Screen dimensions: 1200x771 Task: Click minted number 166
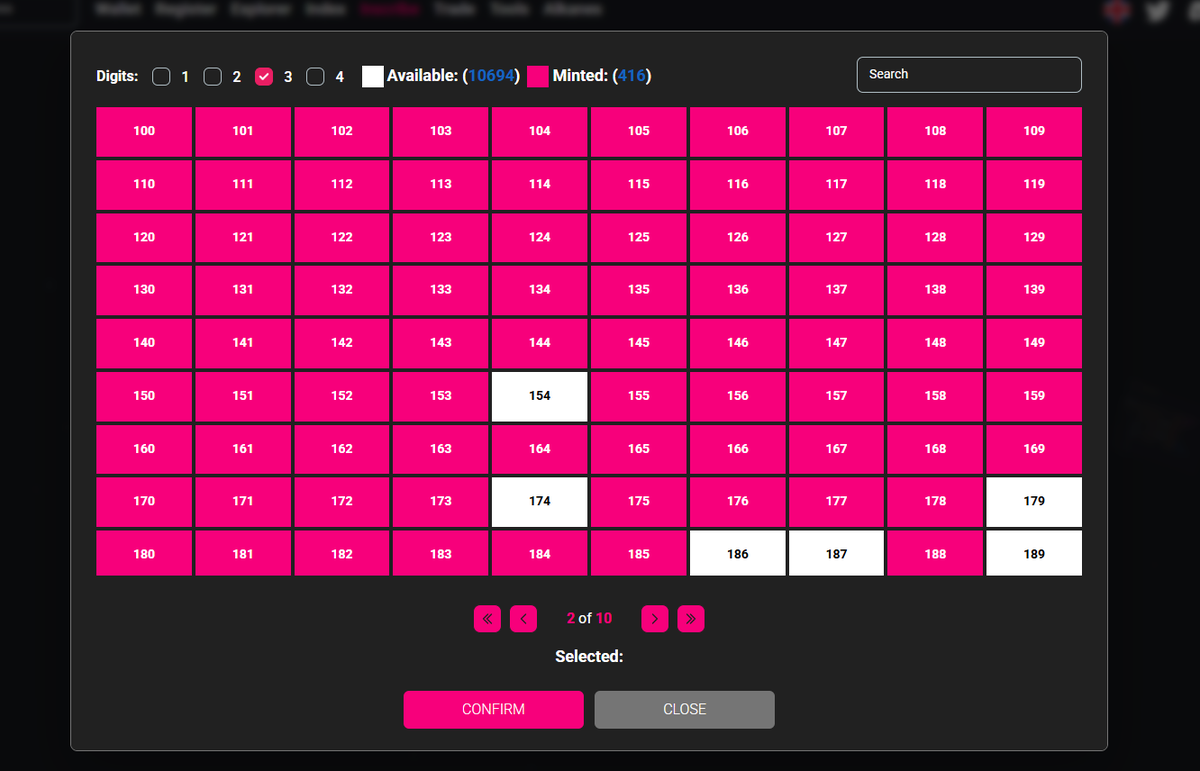[x=738, y=449]
